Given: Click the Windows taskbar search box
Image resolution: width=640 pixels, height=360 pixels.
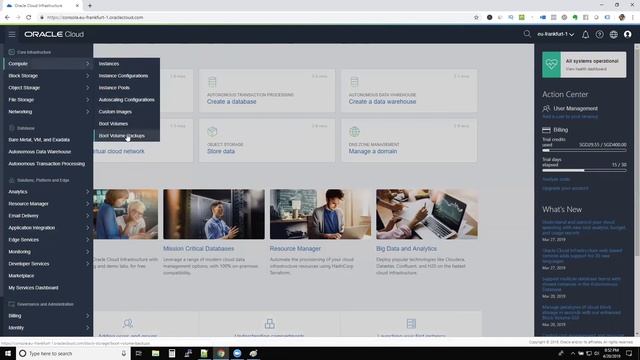Looking at the screenshot, I should 73,353.
